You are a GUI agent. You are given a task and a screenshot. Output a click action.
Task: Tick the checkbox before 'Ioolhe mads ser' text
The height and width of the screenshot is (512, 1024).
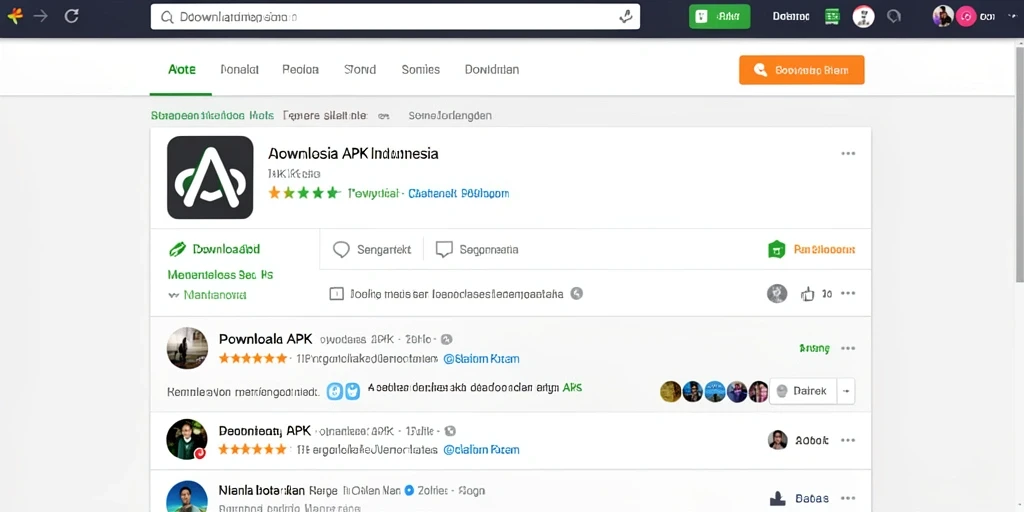pyautogui.click(x=336, y=294)
